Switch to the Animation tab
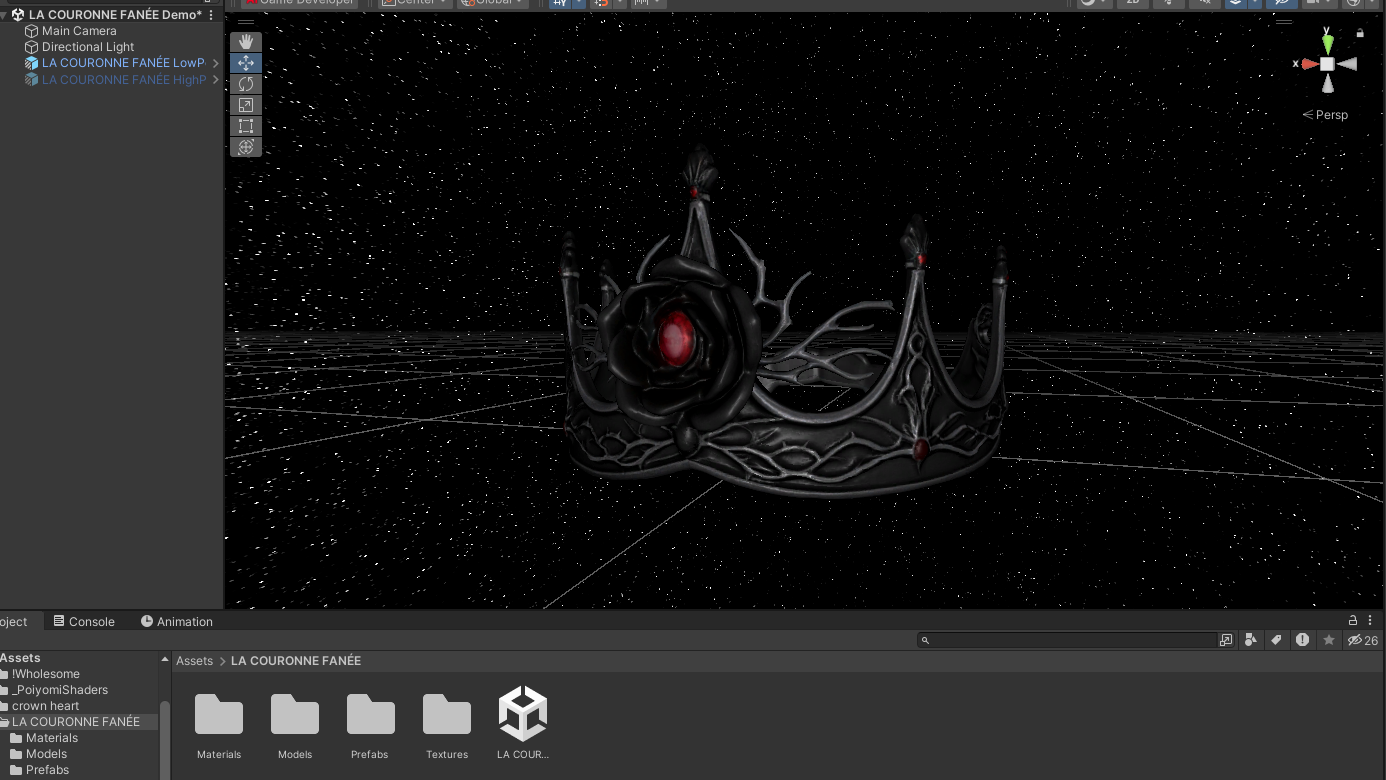The height and width of the screenshot is (780, 1386). [177, 621]
